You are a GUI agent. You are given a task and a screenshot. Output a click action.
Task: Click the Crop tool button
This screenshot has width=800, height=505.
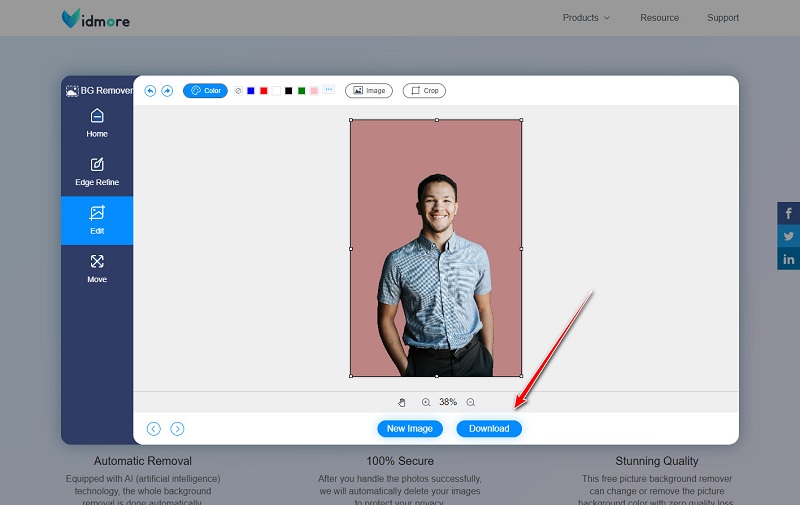424,91
